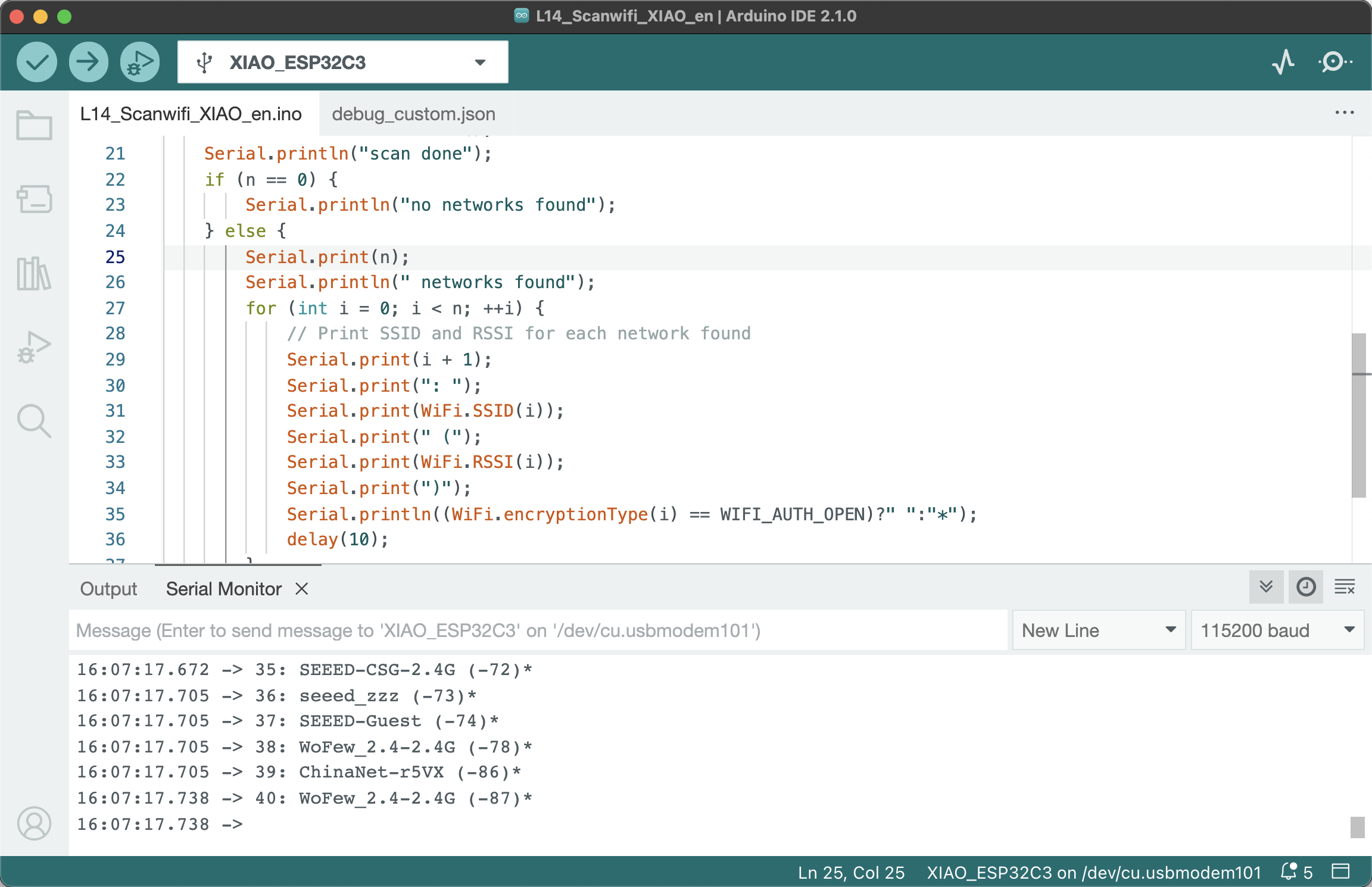Click the 'Serial.print(n);' code line
This screenshot has width=1372, height=887.
[x=327, y=257]
